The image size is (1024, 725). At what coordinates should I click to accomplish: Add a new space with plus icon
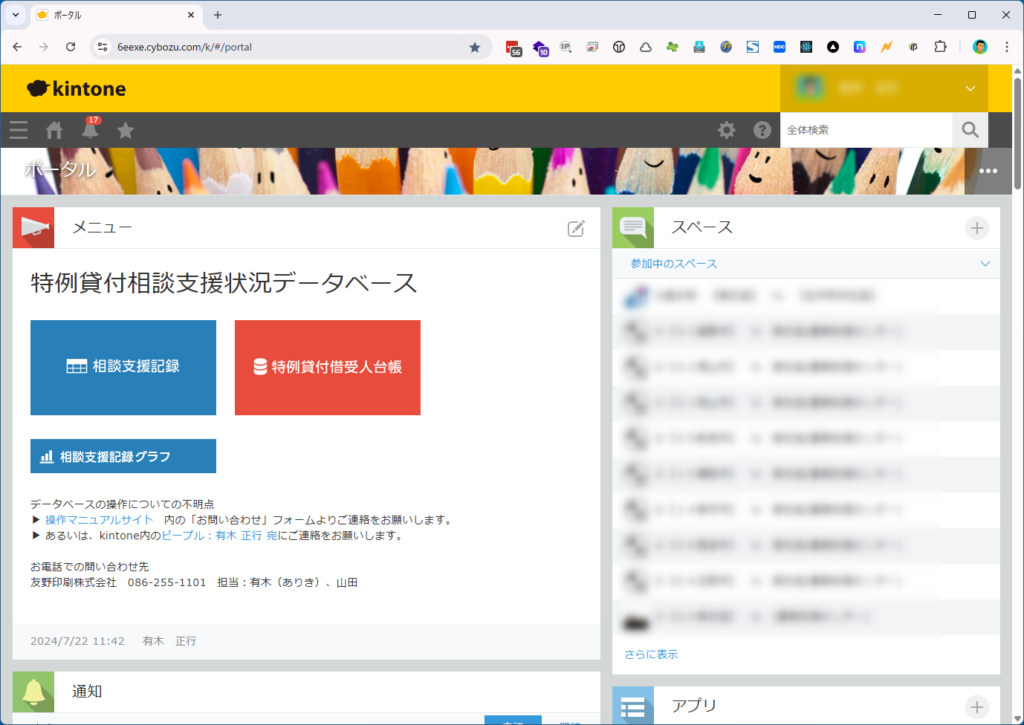coord(977,228)
